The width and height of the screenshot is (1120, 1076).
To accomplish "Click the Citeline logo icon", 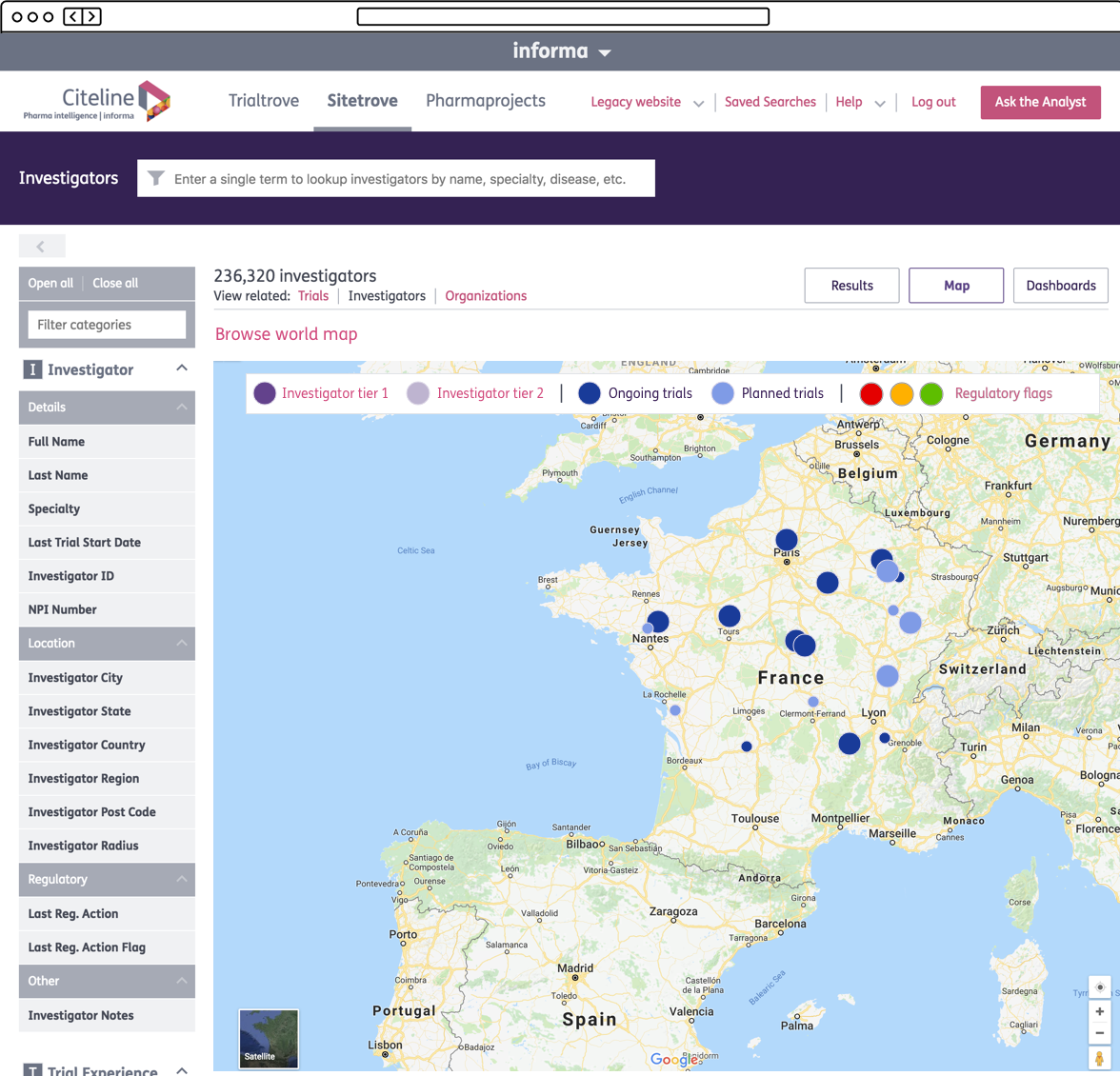I will [153, 101].
